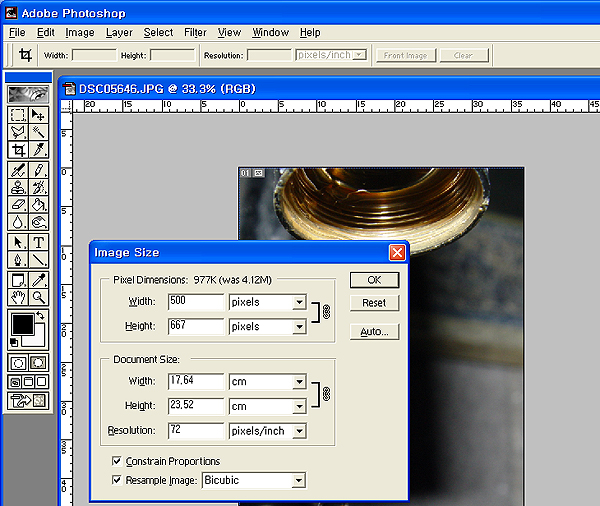Viewport: 600px width, 506px height.
Task: Click the white background color swatch
Action: (39, 339)
